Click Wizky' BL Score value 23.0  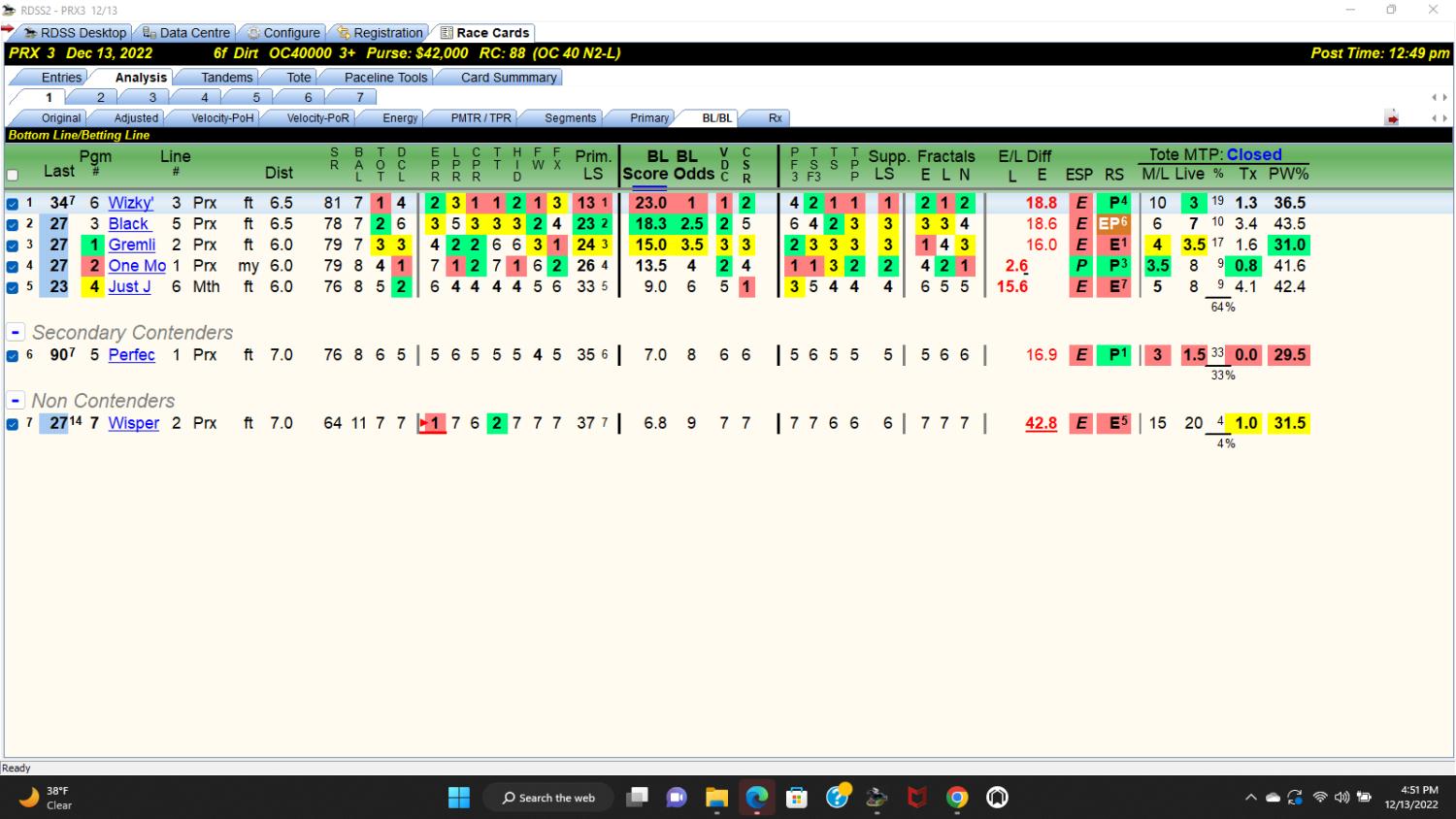650,203
